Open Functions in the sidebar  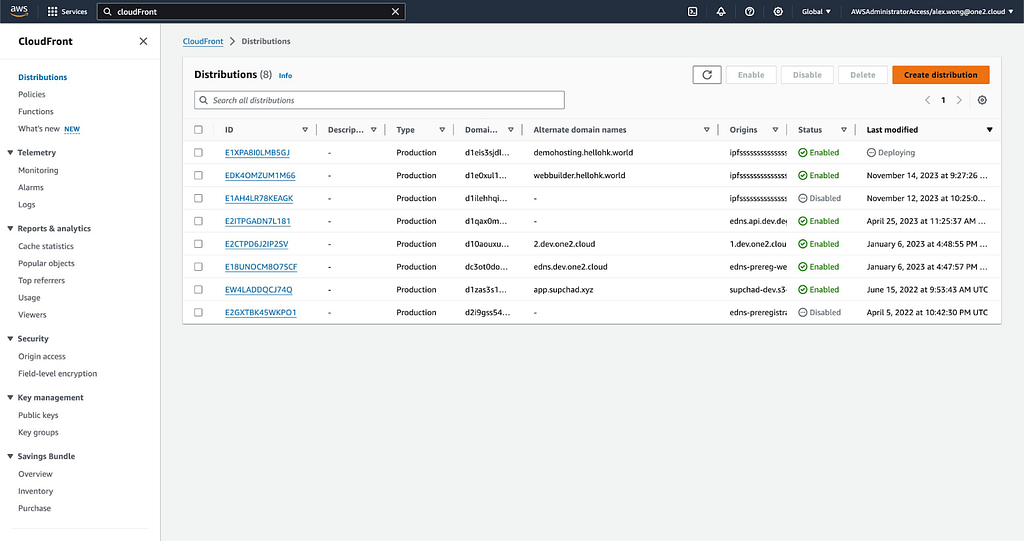tap(36, 112)
